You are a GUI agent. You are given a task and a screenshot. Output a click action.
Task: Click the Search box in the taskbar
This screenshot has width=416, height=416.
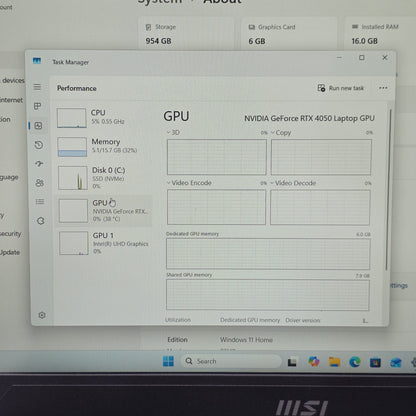click(231, 361)
